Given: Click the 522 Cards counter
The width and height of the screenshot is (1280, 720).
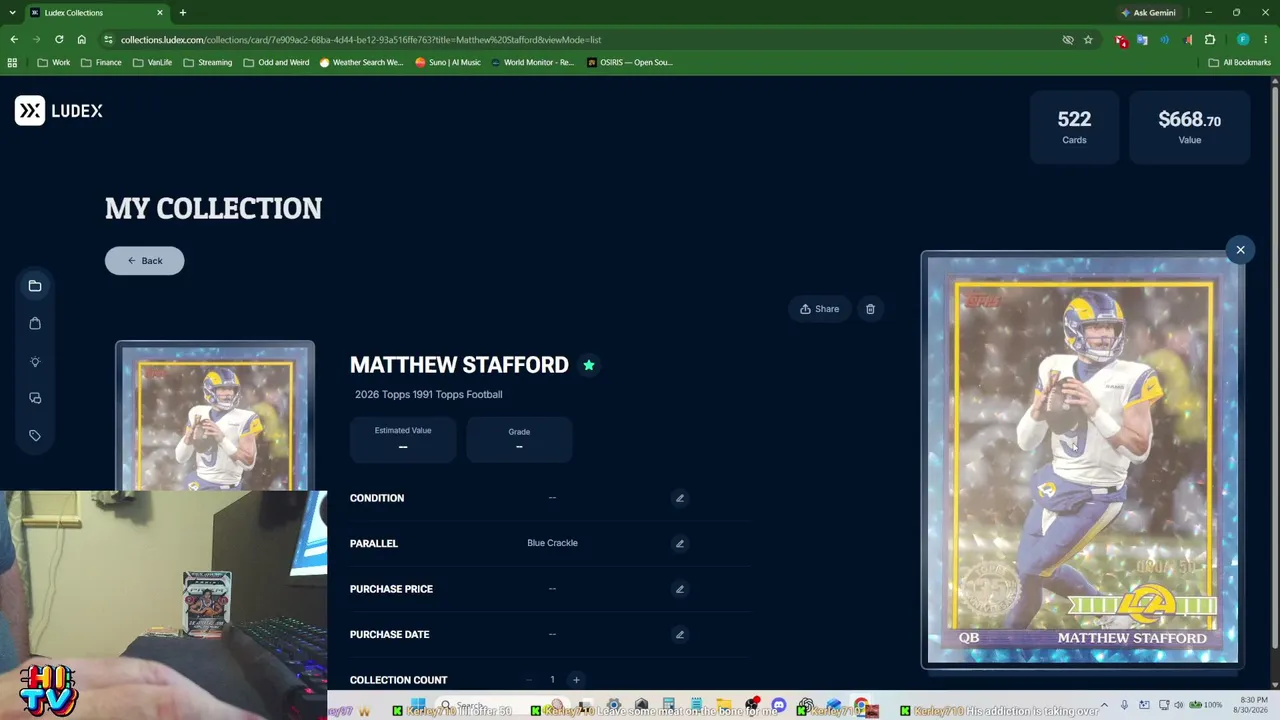Looking at the screenshot, I should click(x=1074, y=127).
